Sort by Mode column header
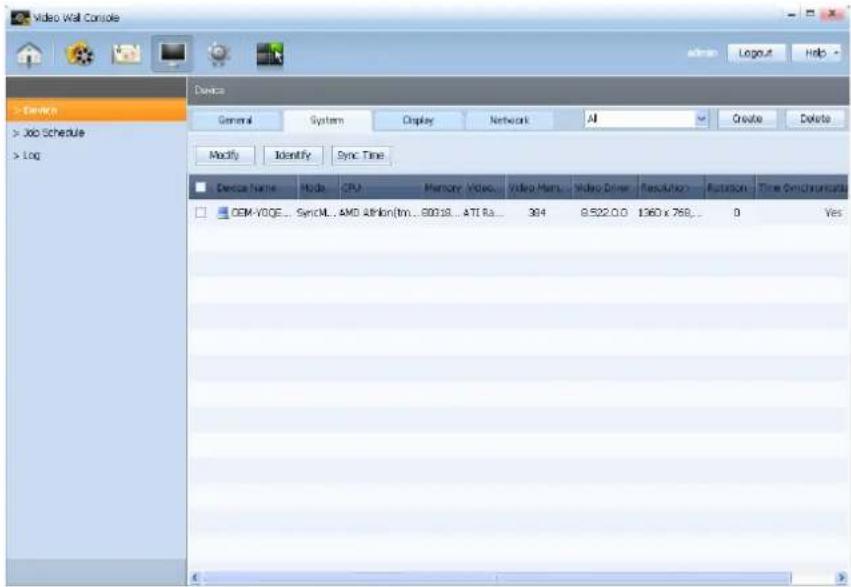Image resolution: width=851 pixels, height=587 pixels. click(x=319, y=188)
